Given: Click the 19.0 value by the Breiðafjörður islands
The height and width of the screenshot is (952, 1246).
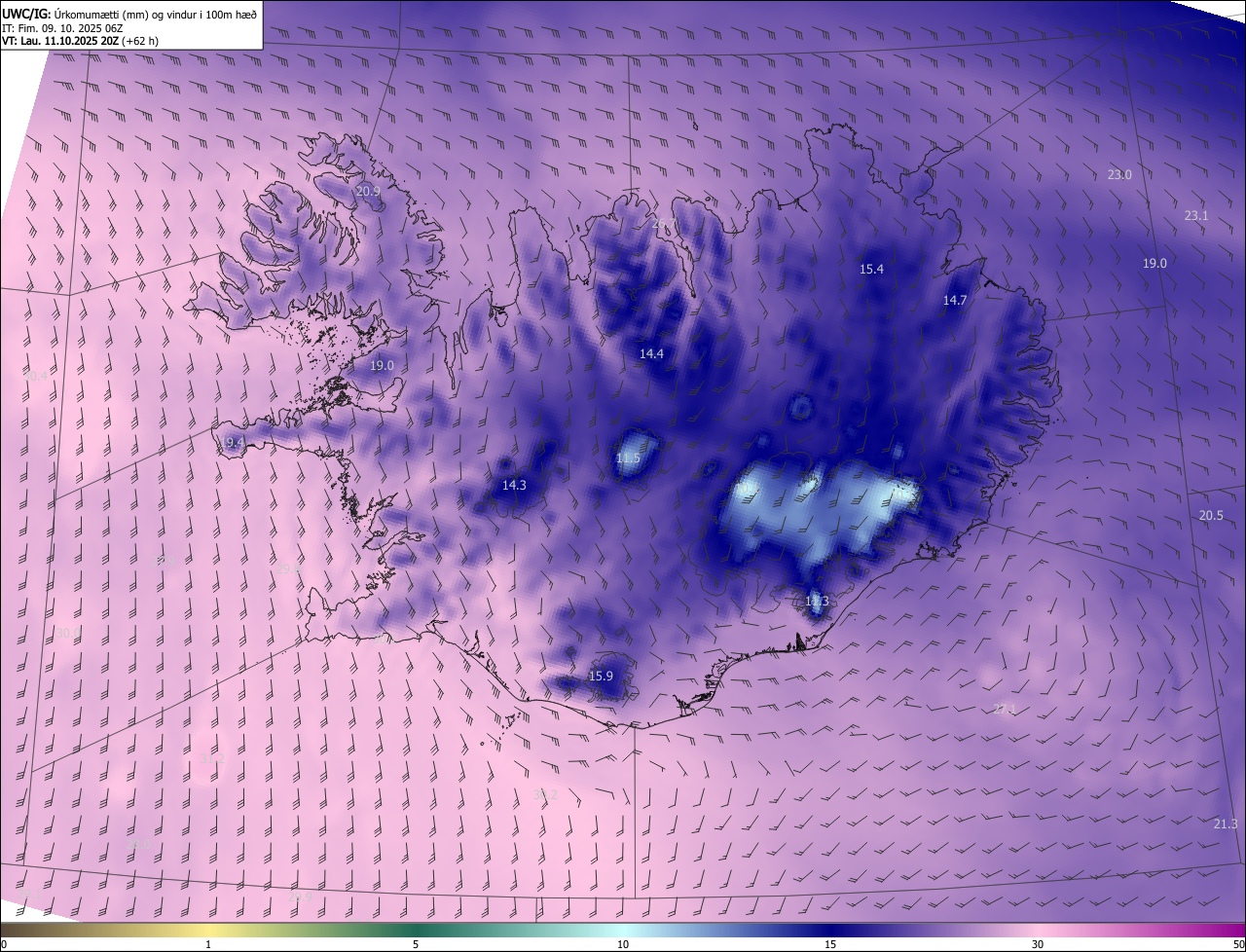Looking at the screenshot, I should point(383,366).
